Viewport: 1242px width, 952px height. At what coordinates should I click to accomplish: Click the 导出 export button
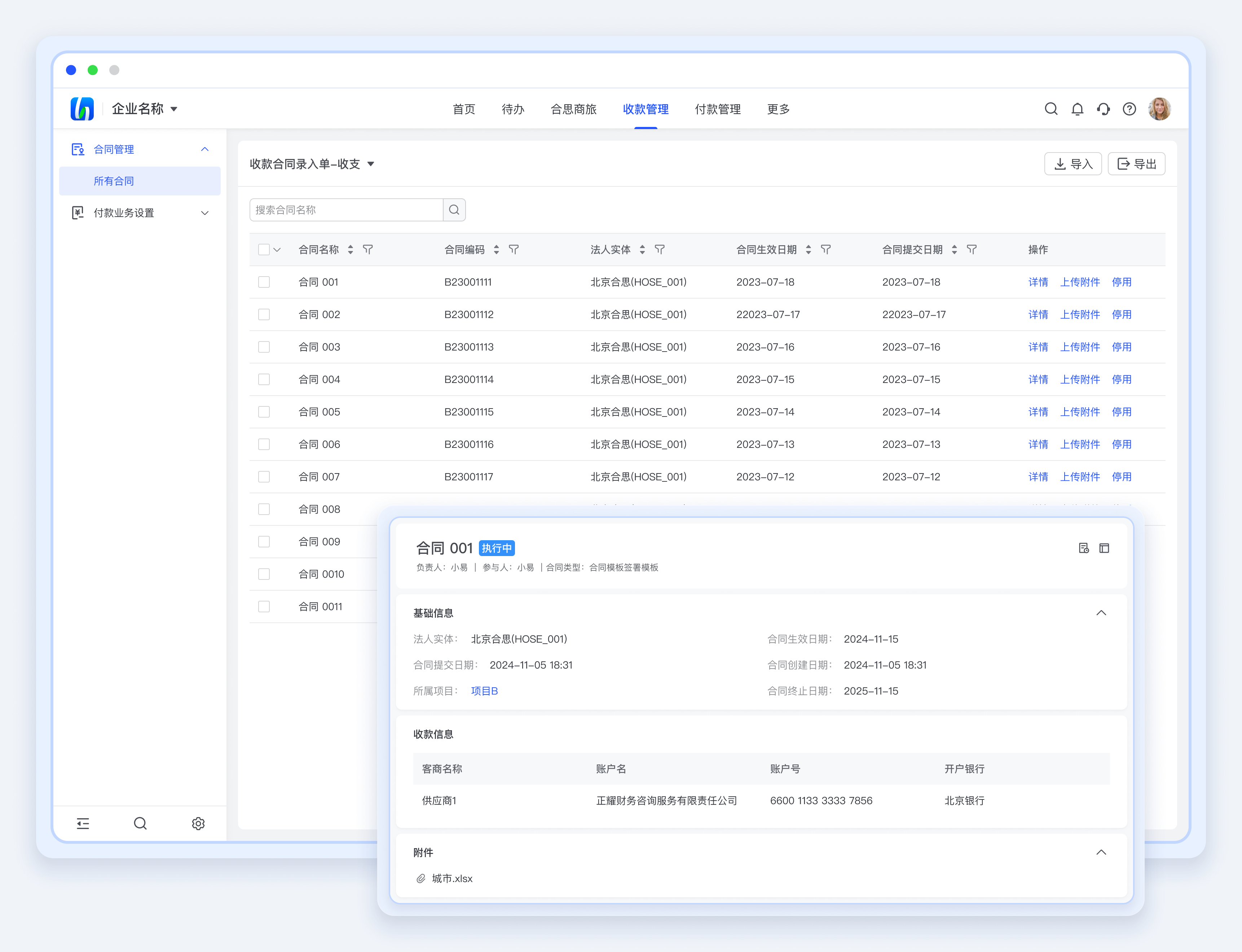point(1136,164)
